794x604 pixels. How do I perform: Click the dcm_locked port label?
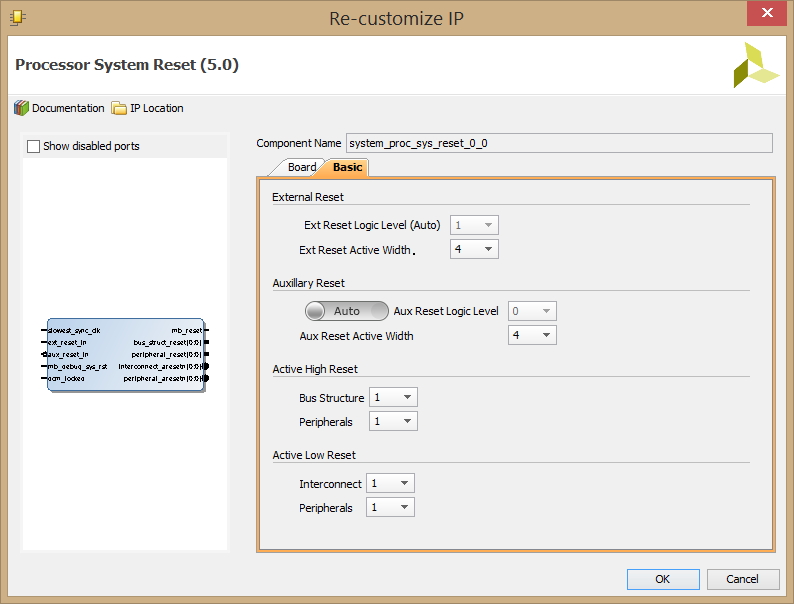pos(66,379)
